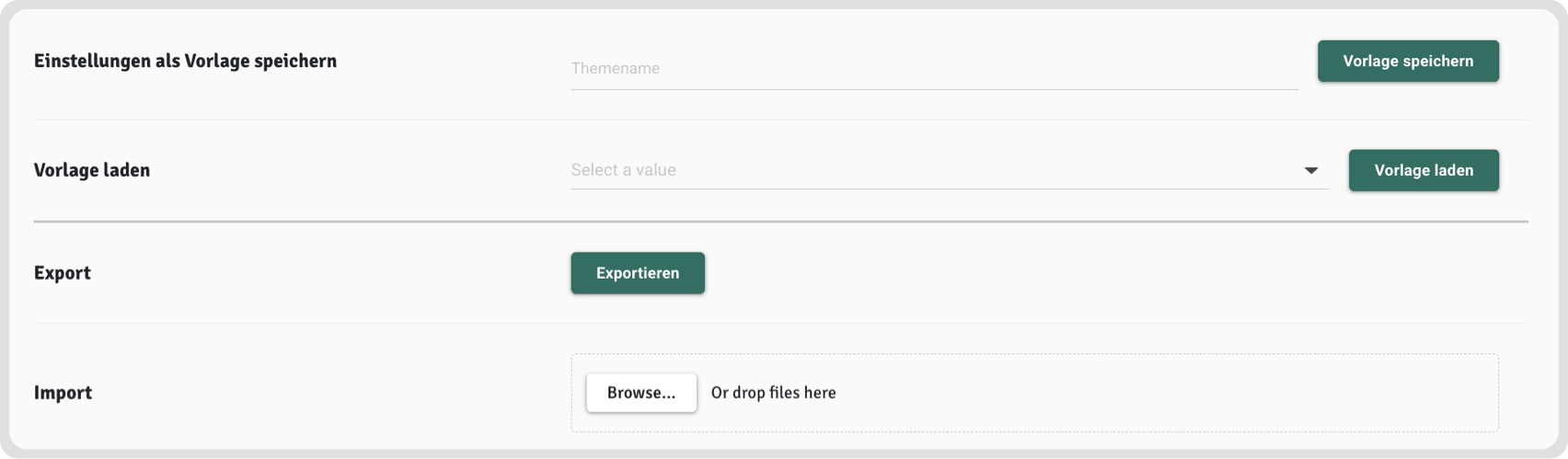Choose an import file via Browse...

pyautogui.click(x=640, y=393)
